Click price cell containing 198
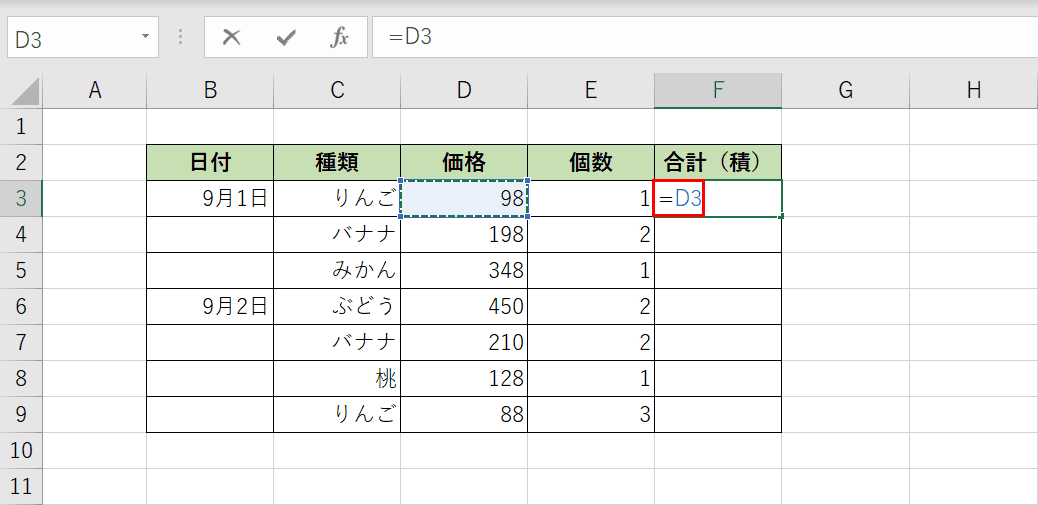1038x505 pixels. (x=464, y=234)
